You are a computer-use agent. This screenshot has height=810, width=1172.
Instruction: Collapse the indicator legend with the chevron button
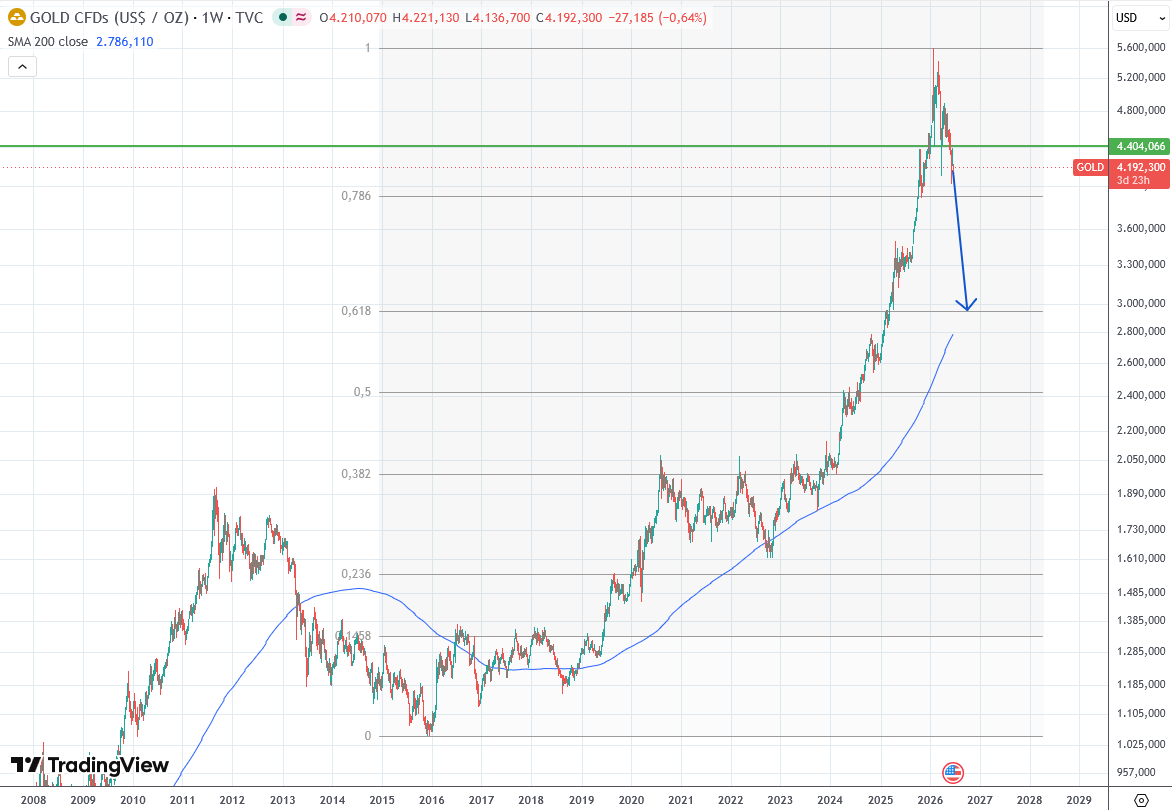22,67
